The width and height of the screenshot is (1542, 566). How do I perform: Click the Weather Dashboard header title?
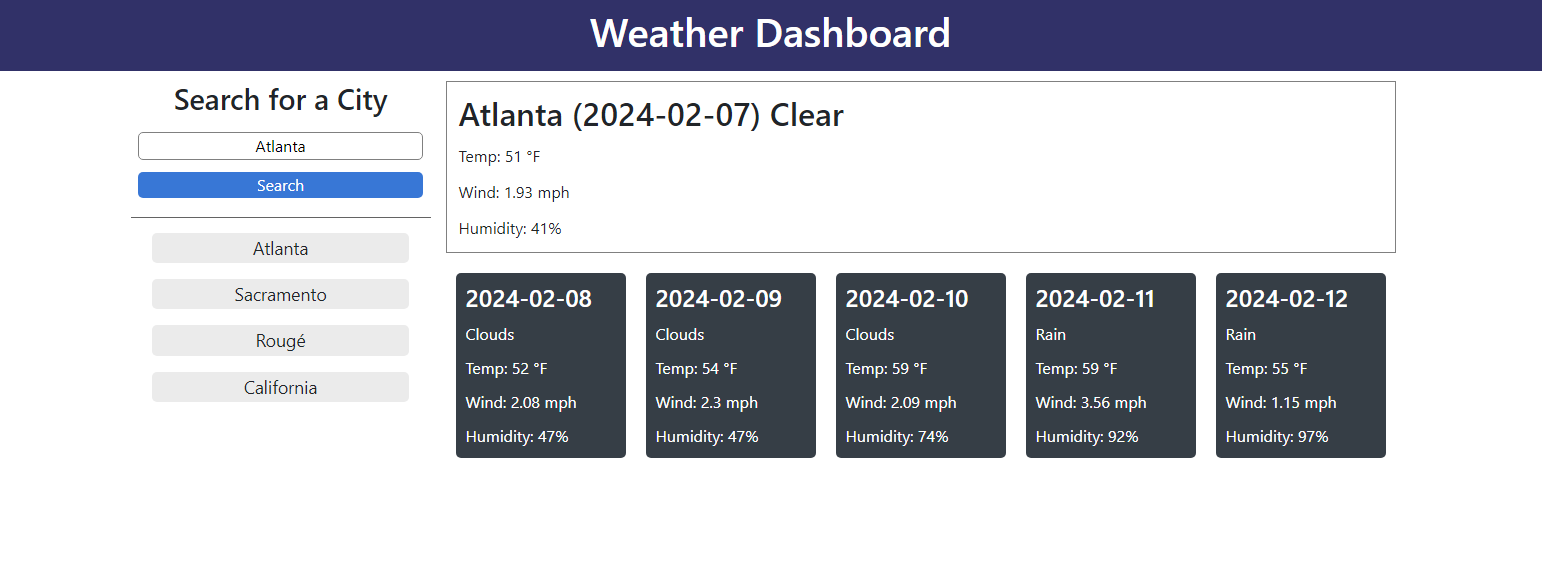pos(770,34)
